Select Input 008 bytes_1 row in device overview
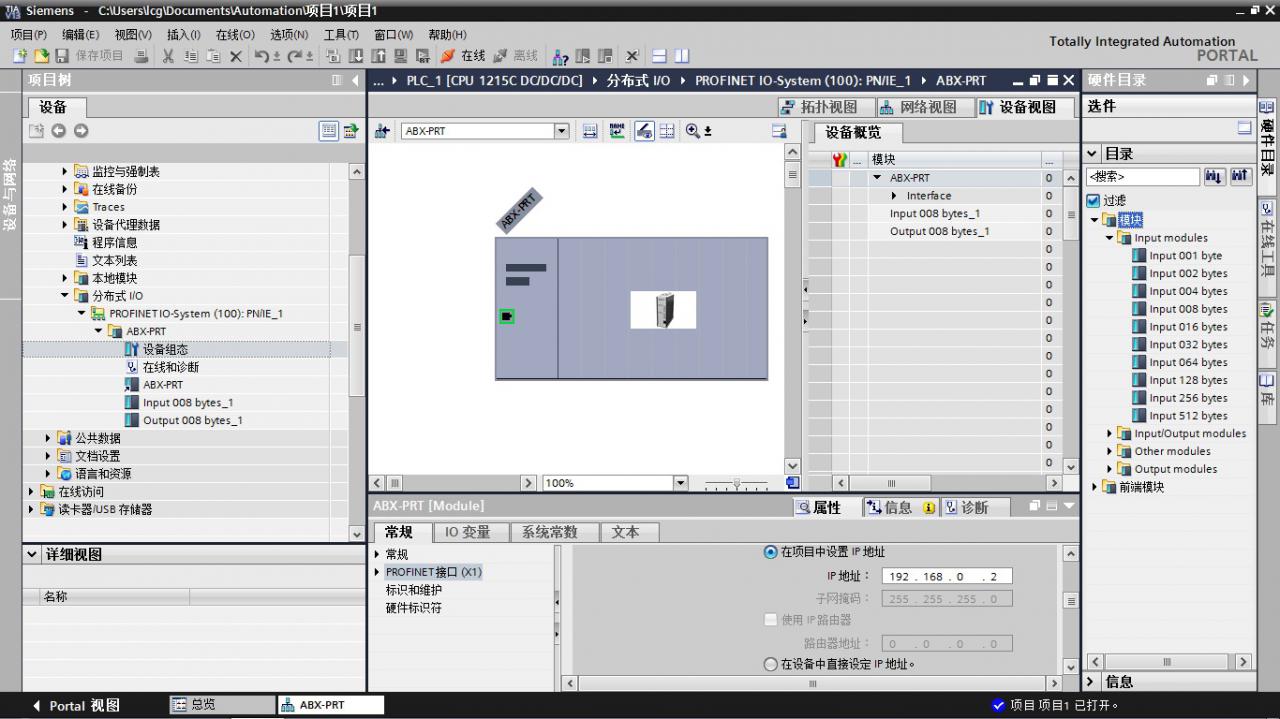The width and height of the screenshot is (1280, 719). coord(935,214)
